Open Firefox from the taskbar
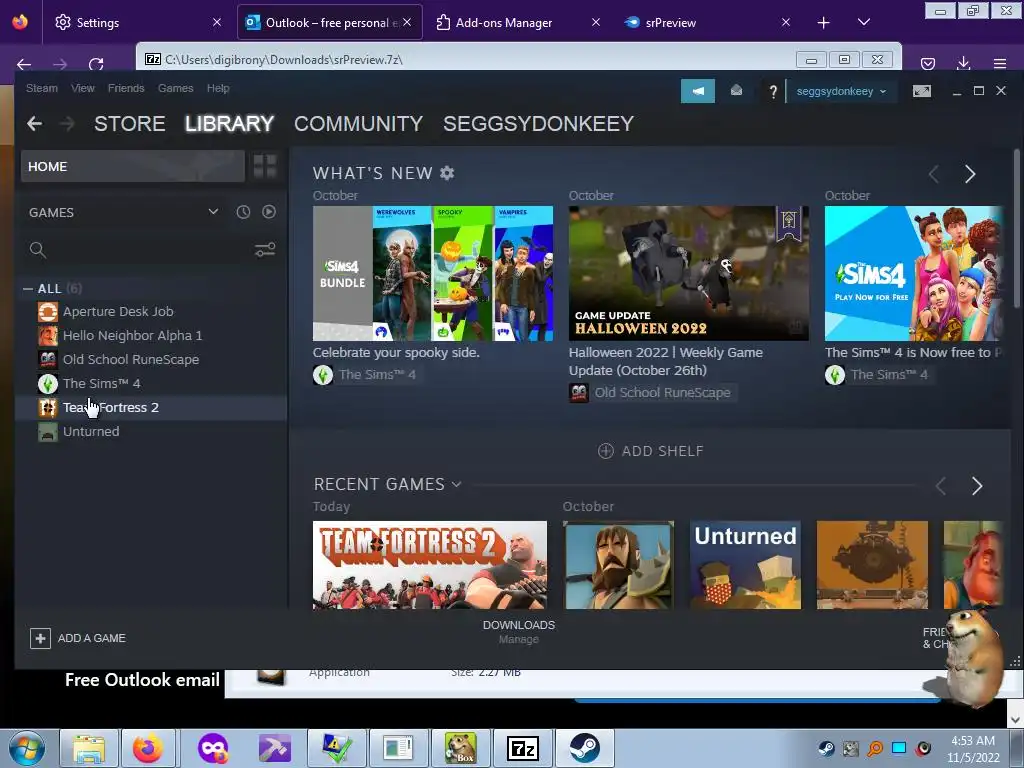Screen dimensions: 1024x768 (148, 748)
